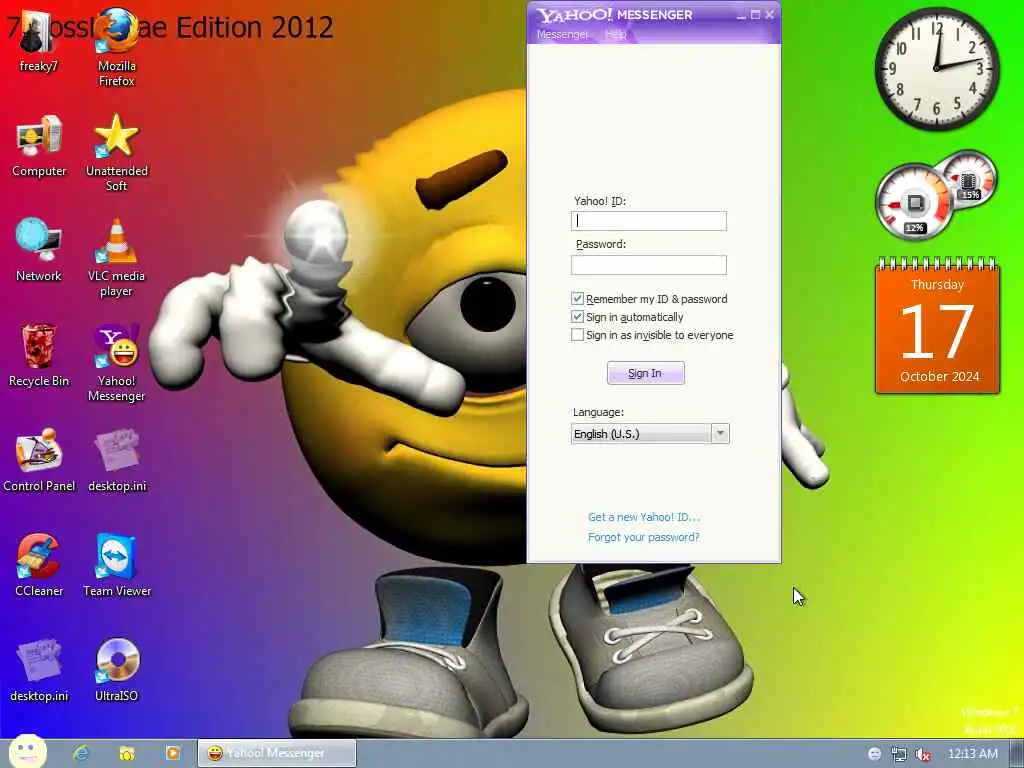The width and height of the screenshot is (1024, 768).
Task: Uncheck Remember my ID & password
Action: coord(577,298)
